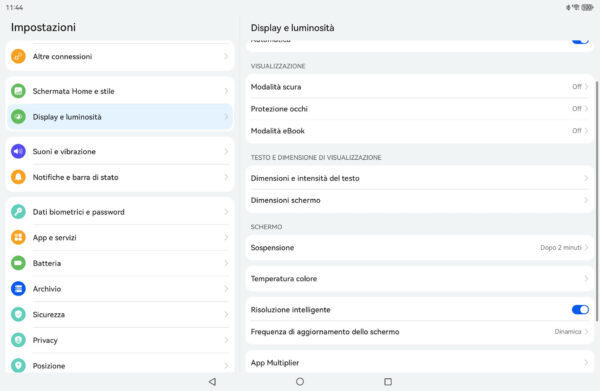Expand Temperatura colore chevron

point(586,279)
